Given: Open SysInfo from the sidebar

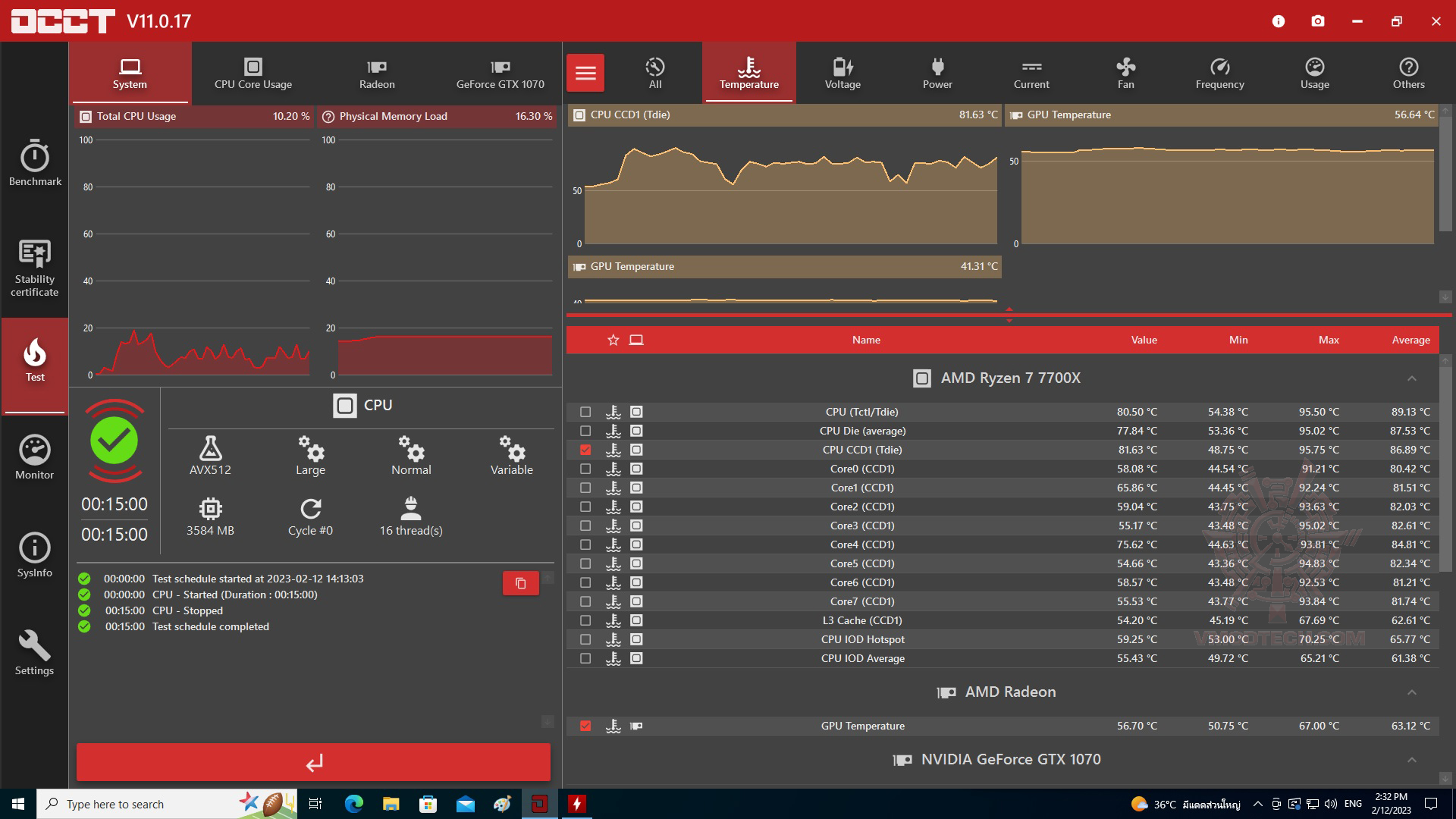Looking at the screenshot, I should point(35,555).
